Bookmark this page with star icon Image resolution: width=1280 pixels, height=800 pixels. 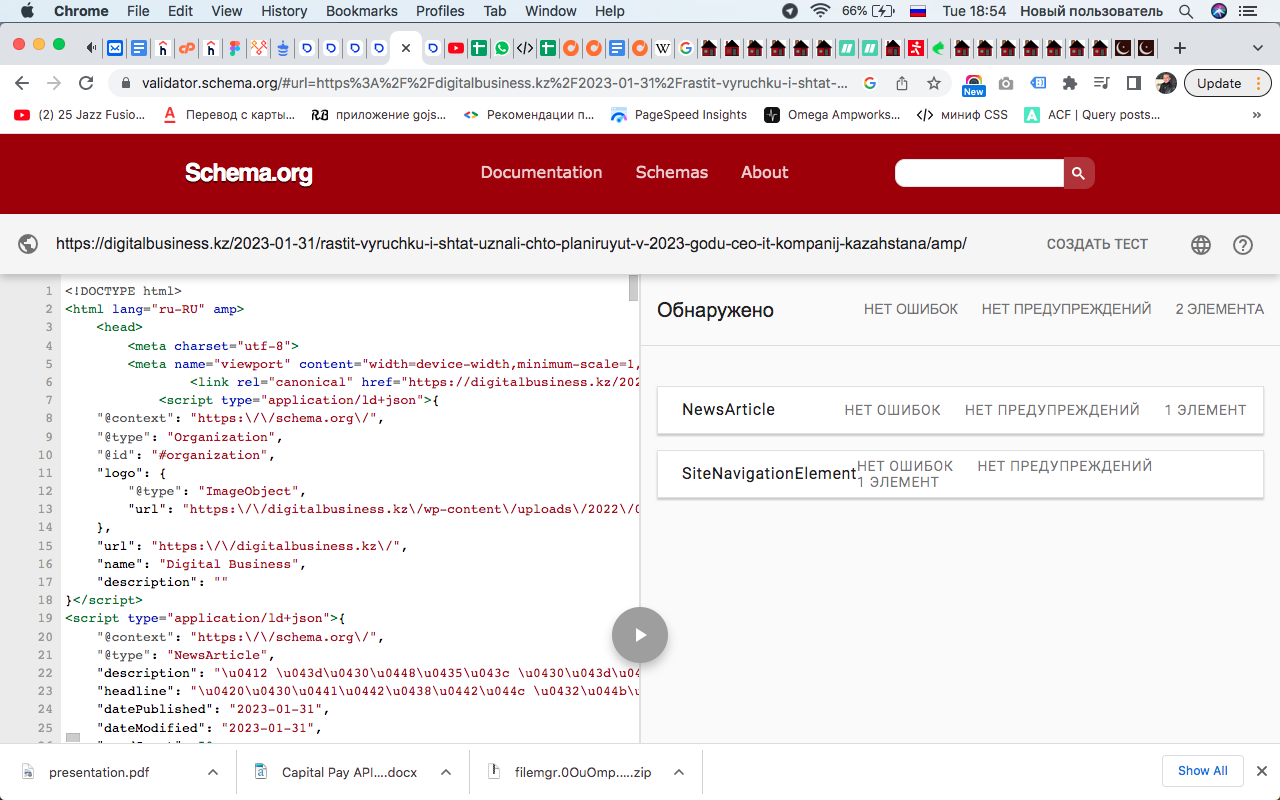934,83
